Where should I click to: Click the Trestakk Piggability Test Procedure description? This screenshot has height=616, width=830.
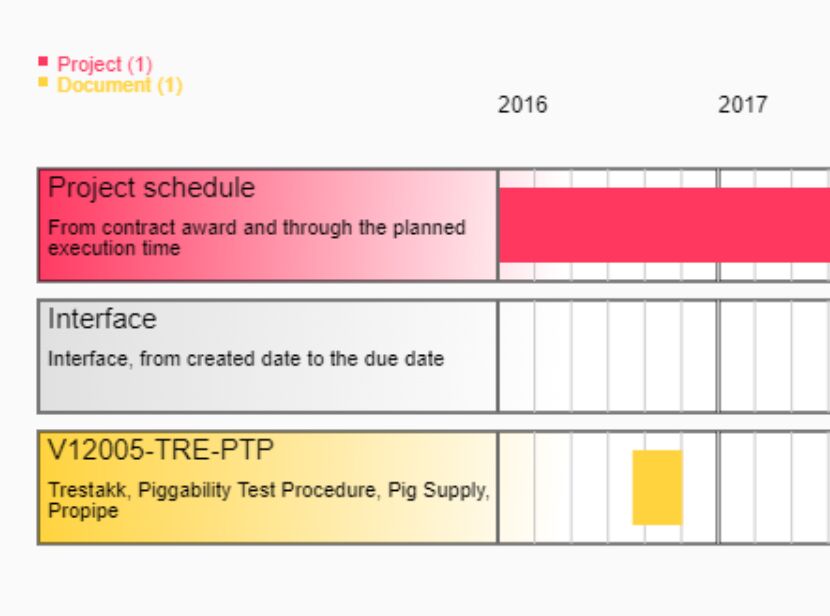pos(269,500)
